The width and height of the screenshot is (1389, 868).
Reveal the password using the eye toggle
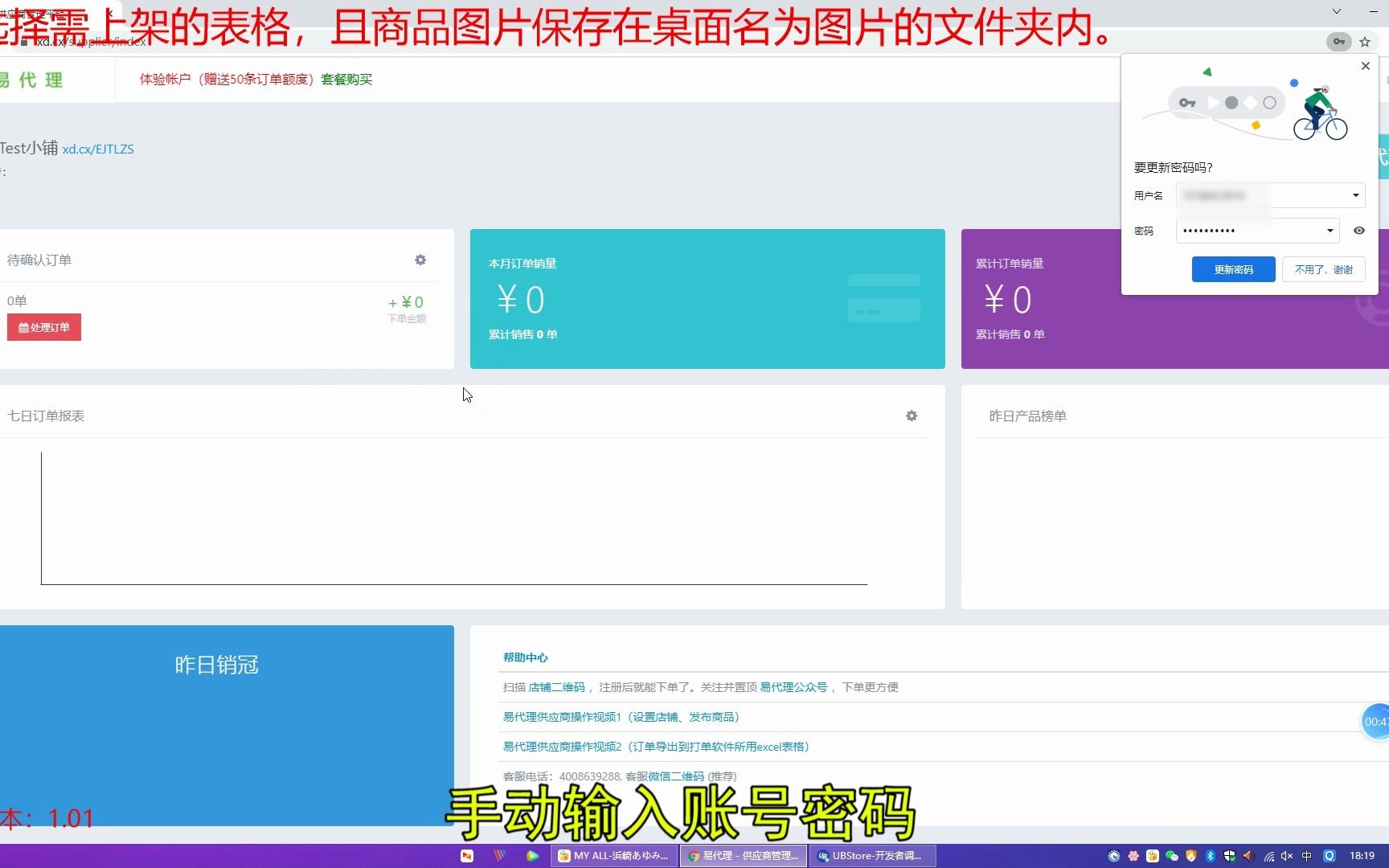[x=1358, y=231]
